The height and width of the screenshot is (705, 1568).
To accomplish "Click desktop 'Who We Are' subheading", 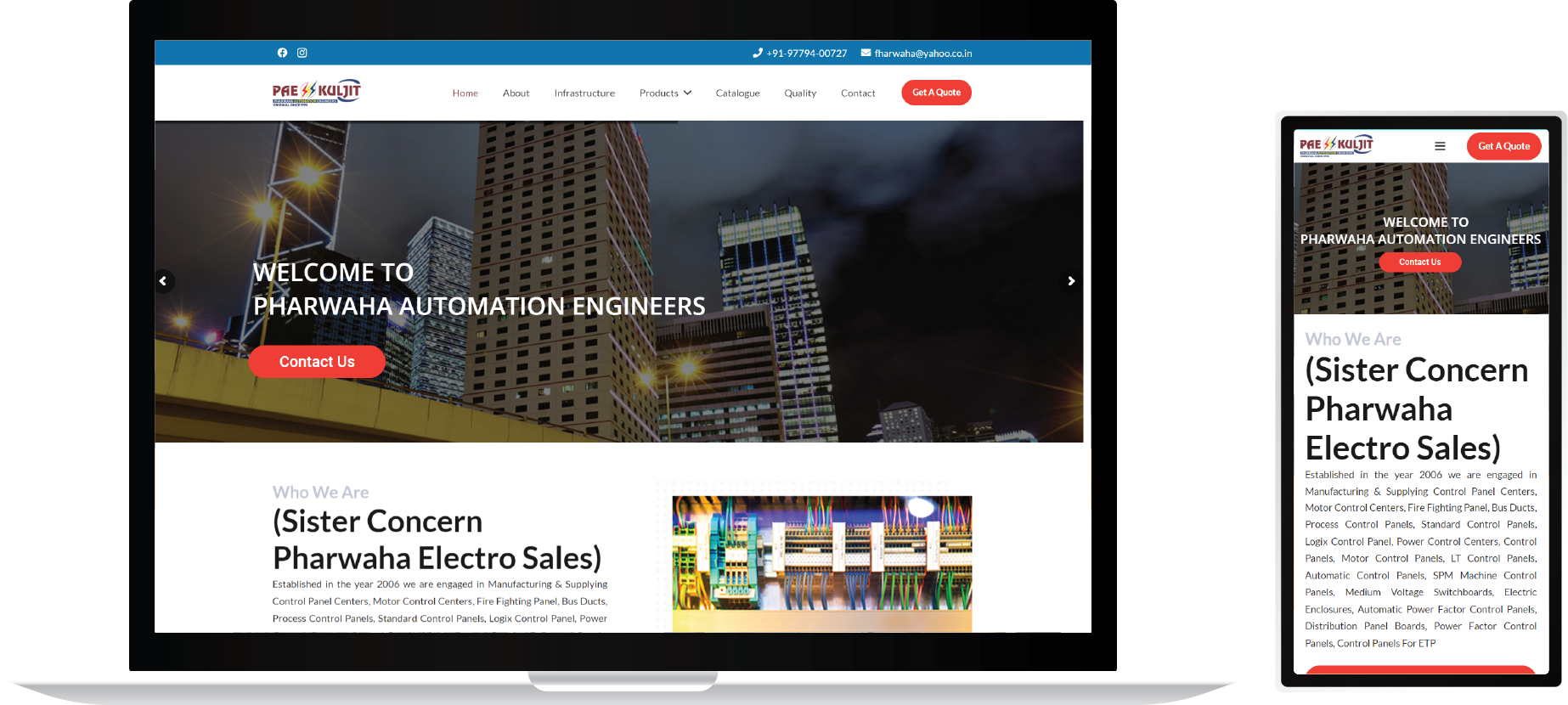I will (x=320, y=493).
